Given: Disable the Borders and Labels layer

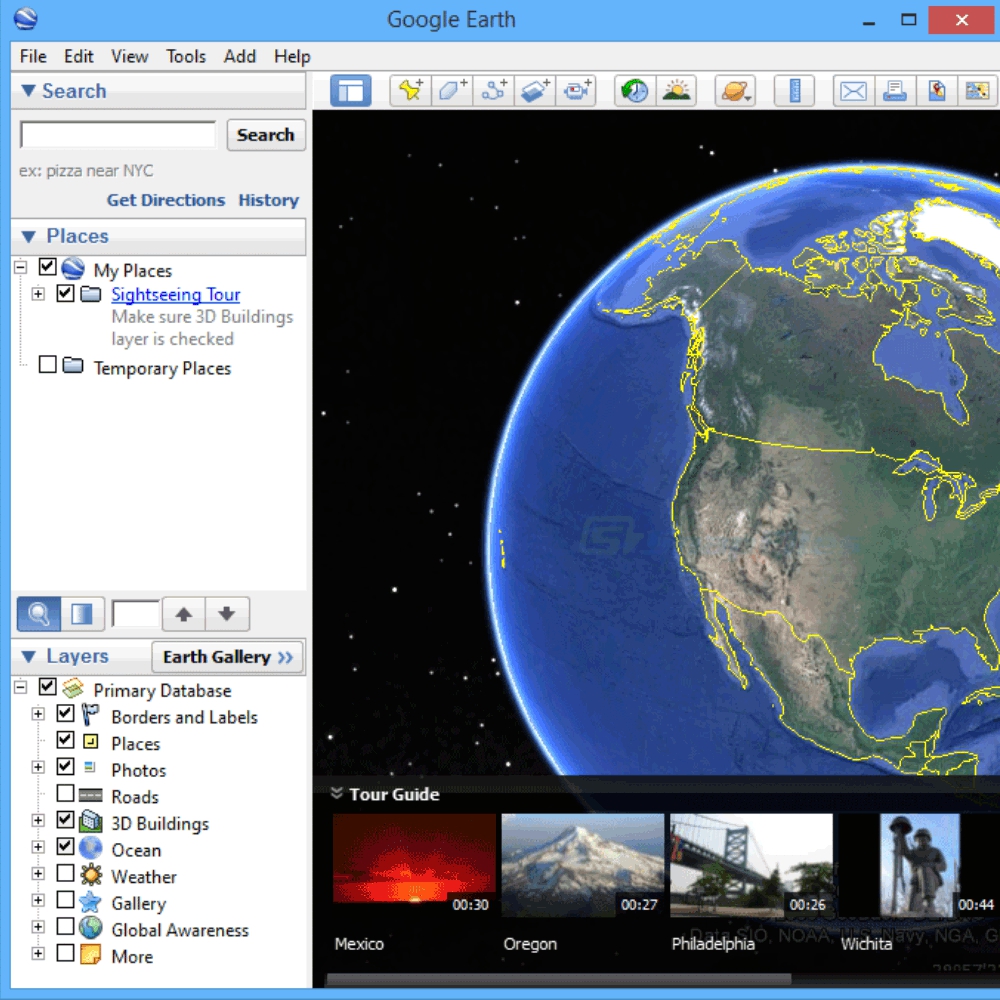Looking at the screenshot, I should point(65,713).
